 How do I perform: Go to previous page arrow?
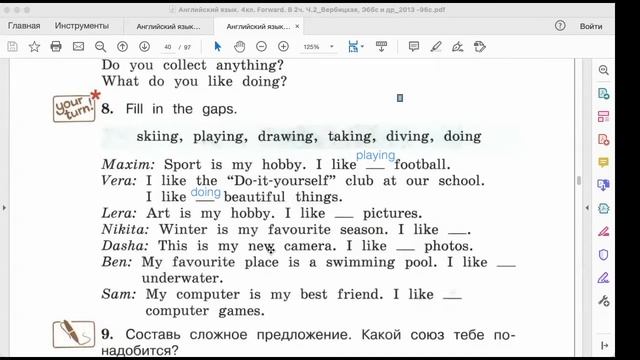coord(122,47)
